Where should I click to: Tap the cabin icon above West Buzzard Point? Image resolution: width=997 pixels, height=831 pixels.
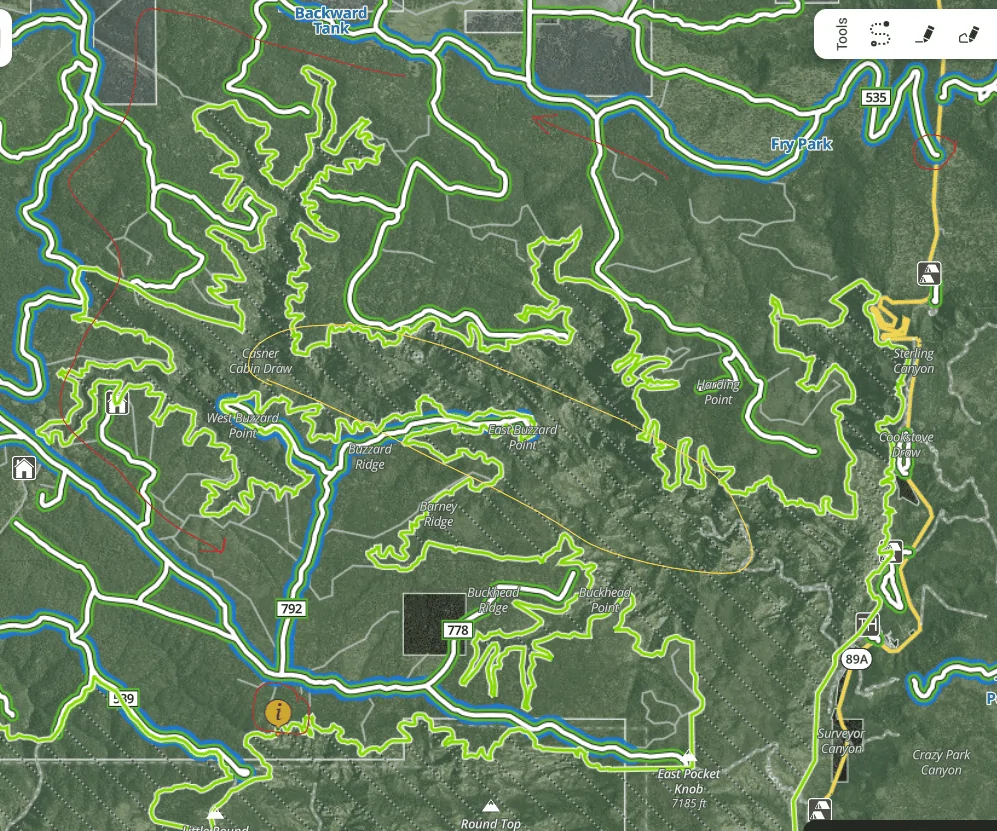117,402
